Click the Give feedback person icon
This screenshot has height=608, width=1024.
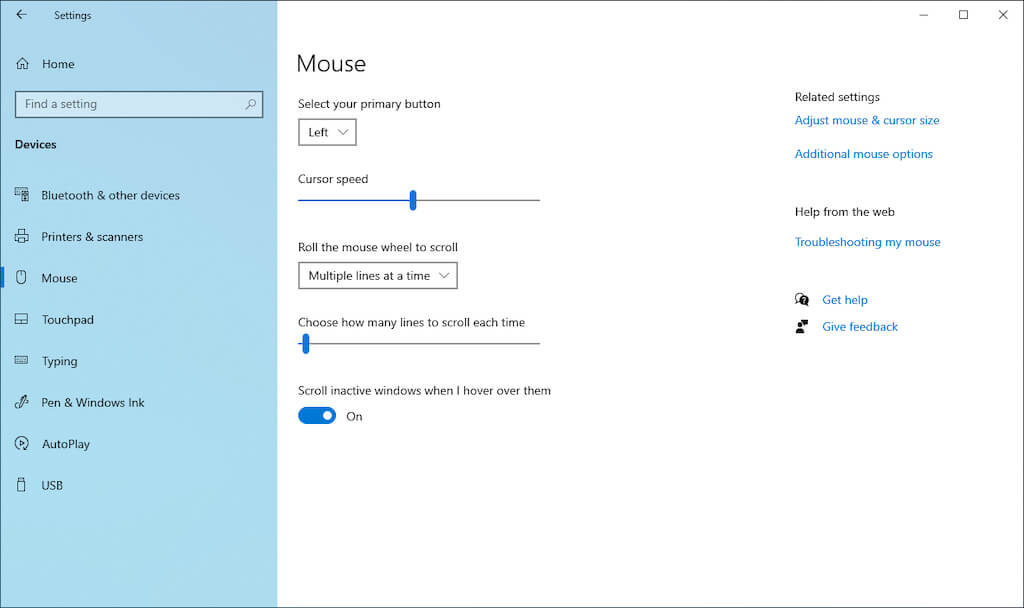[x=802, y=327]
